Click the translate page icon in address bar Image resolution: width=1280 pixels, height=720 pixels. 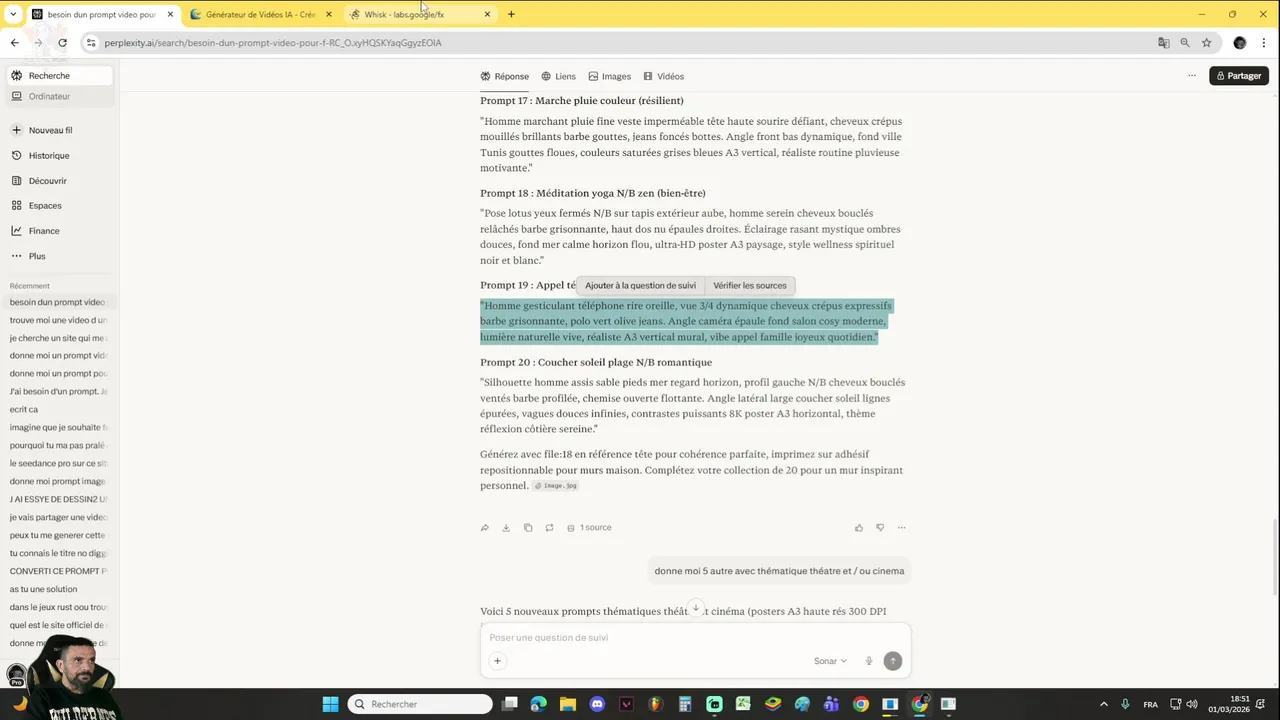[1163, 43]
